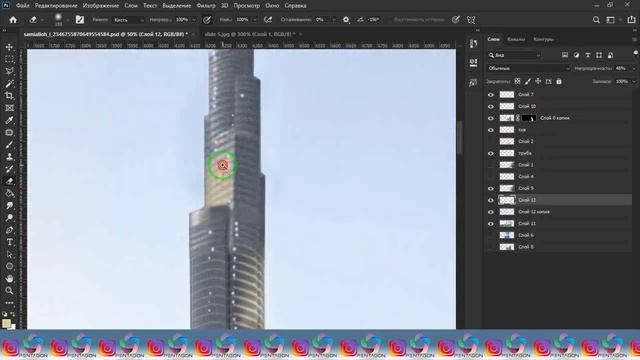Click the Share icon at top right
Image resolution: width=640 pixels, height=360 pixels.
coord(631,20)
